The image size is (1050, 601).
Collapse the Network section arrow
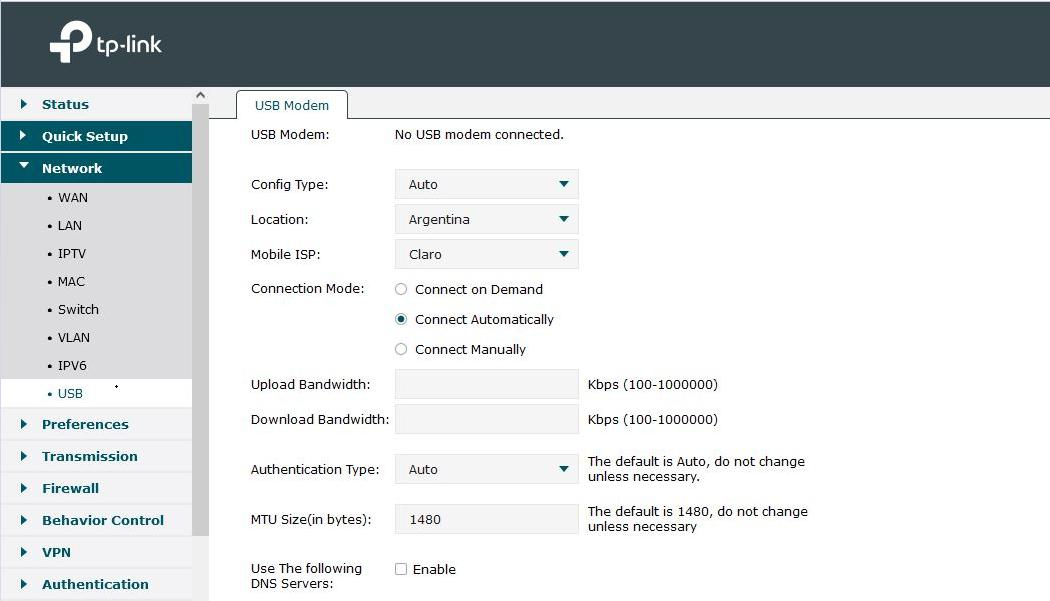24,168
